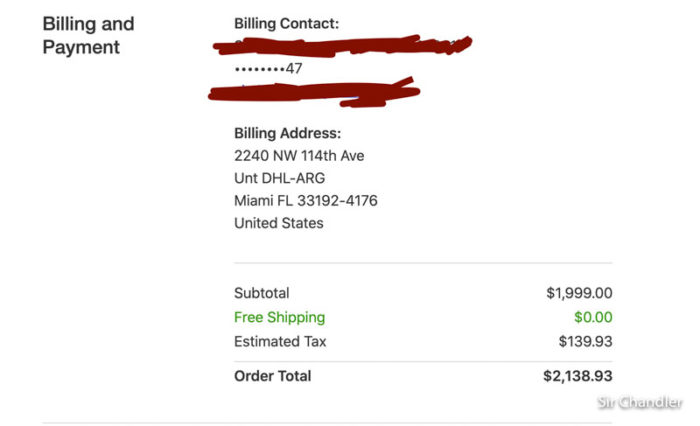Select the Billing Contact label
This screenshot has height=426, width=700.
click(x=287, y=24)
